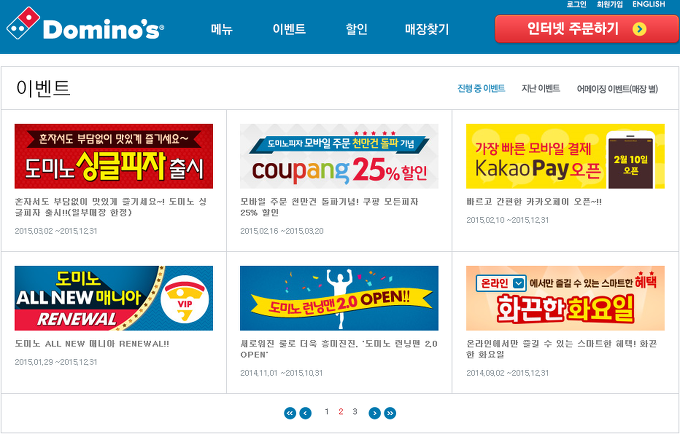Open the 이벤트 navigation item

[289, 29]
